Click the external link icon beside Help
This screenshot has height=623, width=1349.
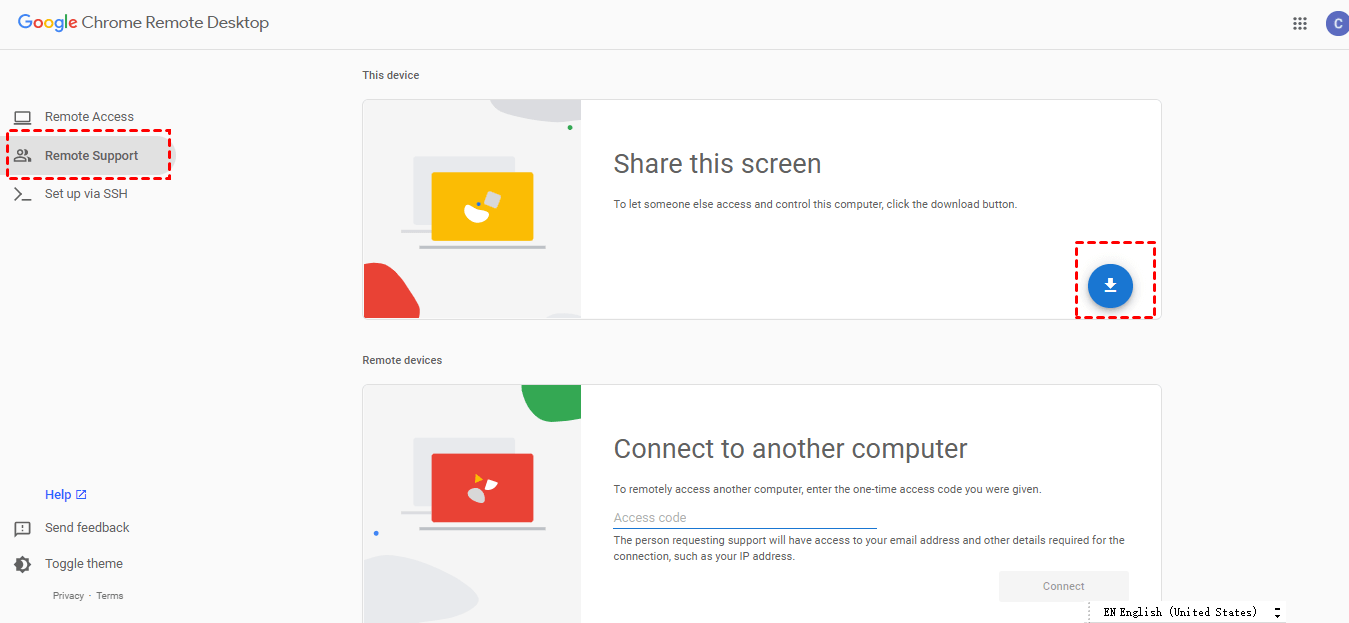(82, 495)
